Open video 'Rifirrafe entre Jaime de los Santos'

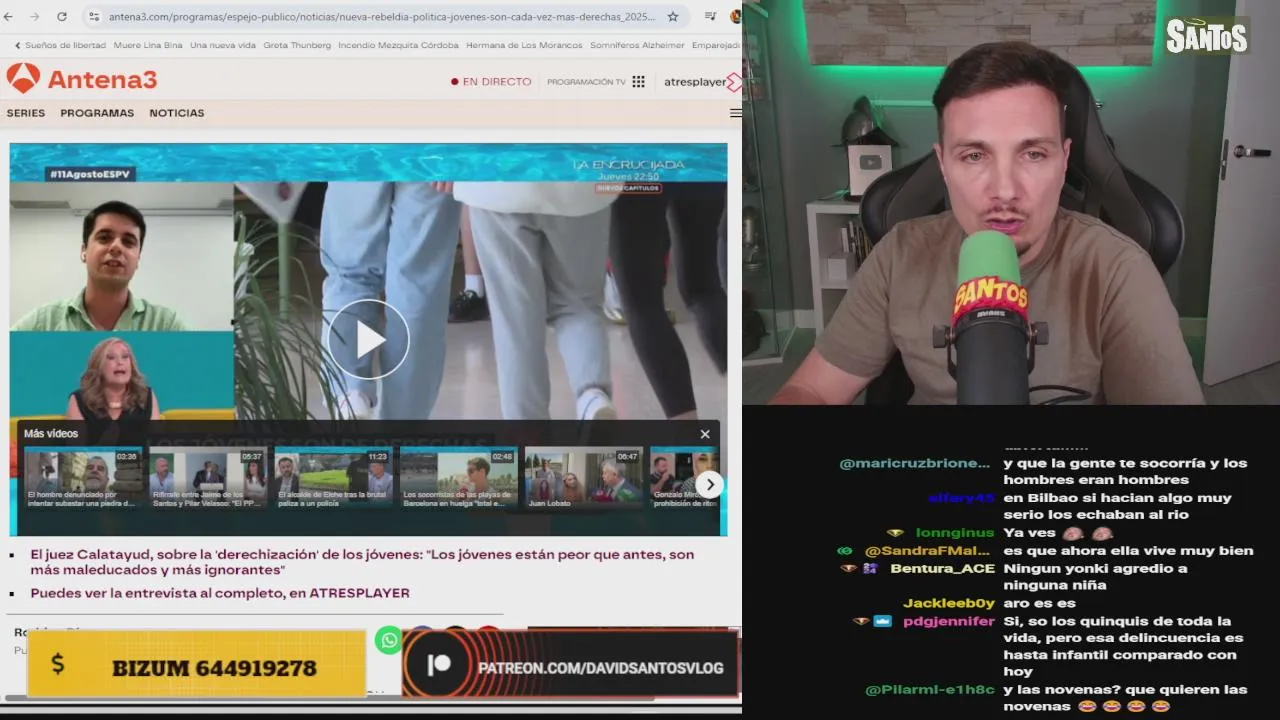pyautogui.click(x=208, y=479)
